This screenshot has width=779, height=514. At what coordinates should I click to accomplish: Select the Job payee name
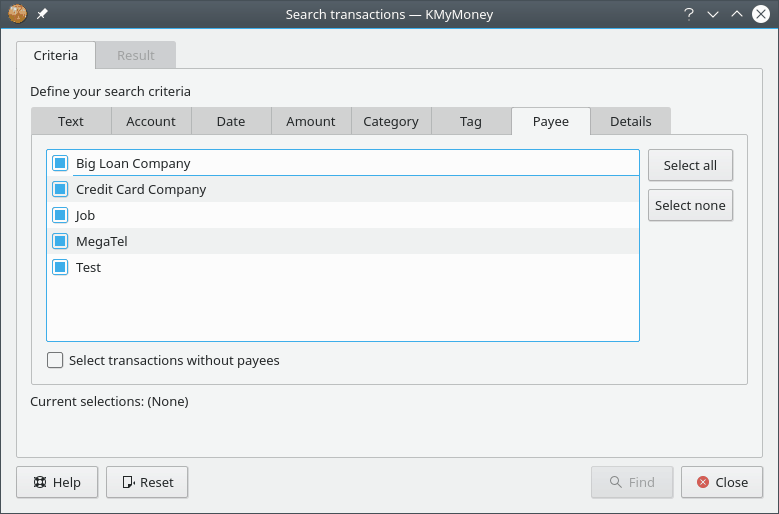tap(85, 216)
